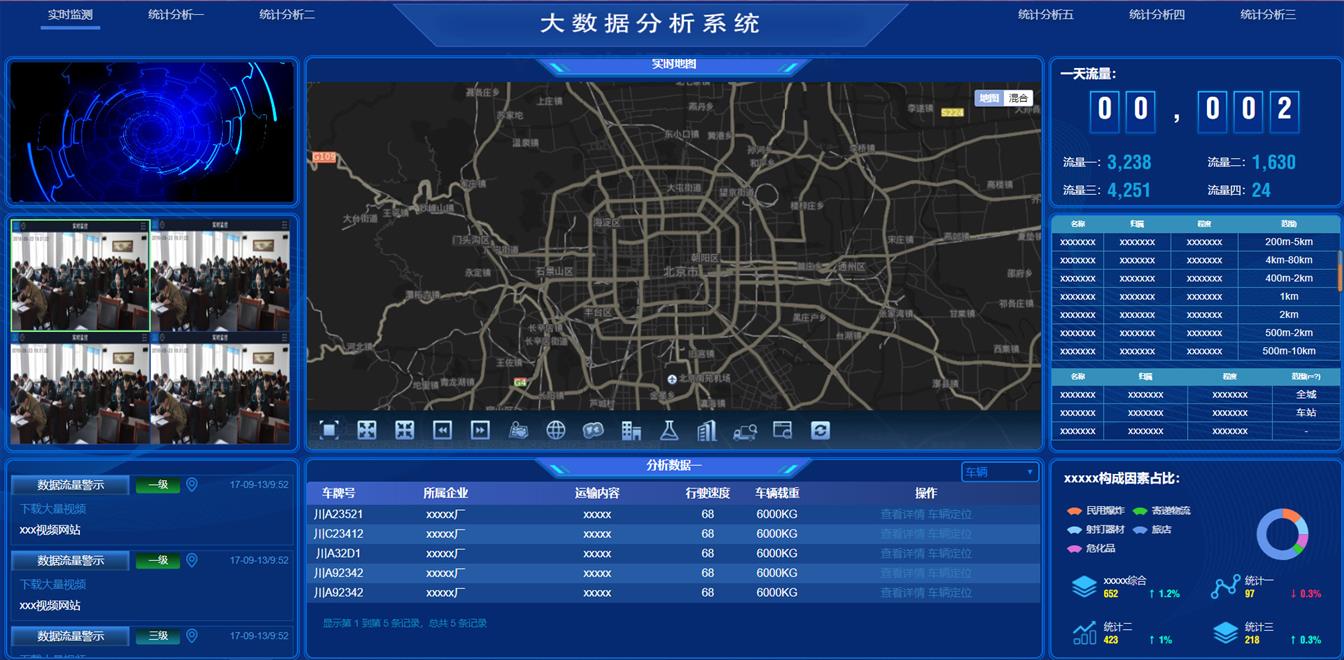Viewport: 1344px width, 660px height.
Task: Click the green G4 road marker on map
Action: click(x=520, y=382)
